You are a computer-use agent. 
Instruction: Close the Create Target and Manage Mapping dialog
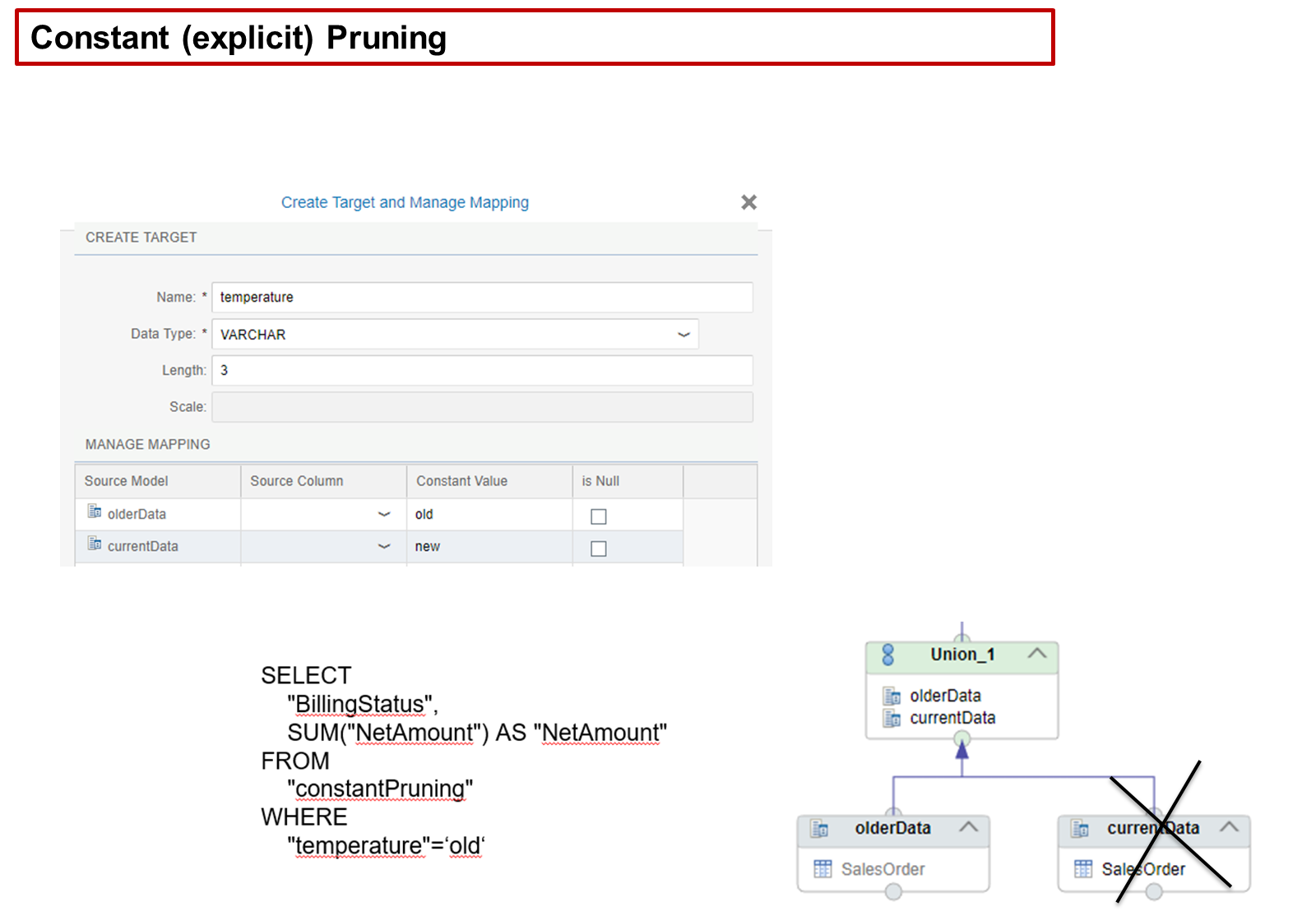pos(748,202)
